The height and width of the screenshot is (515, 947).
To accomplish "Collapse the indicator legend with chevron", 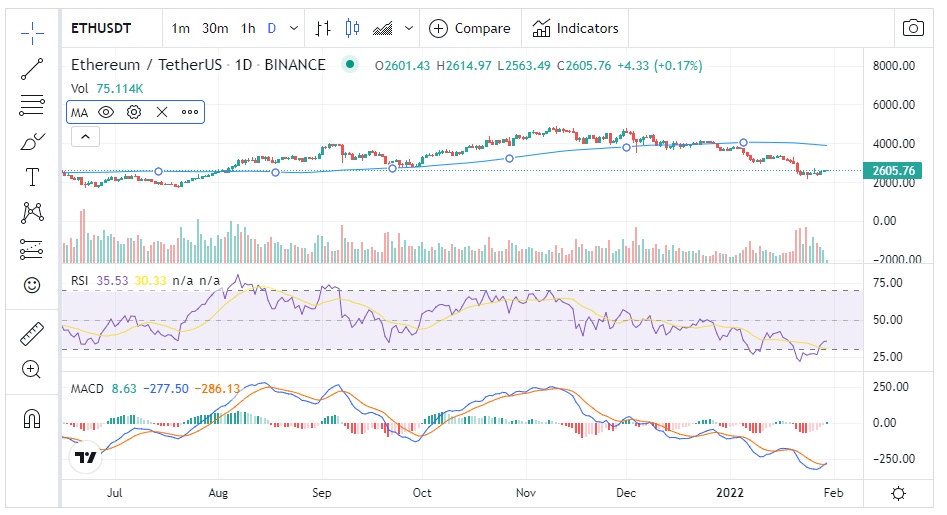I will pyautogui.click(x=85, y=137).
